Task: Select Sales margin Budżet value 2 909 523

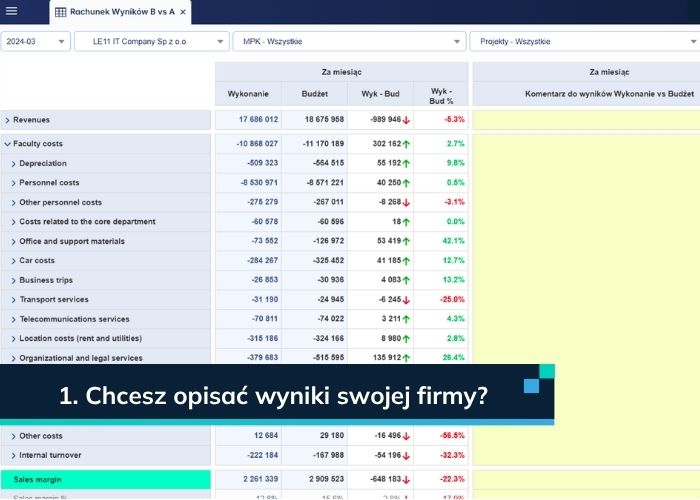Action: click(x=327, y=479)
